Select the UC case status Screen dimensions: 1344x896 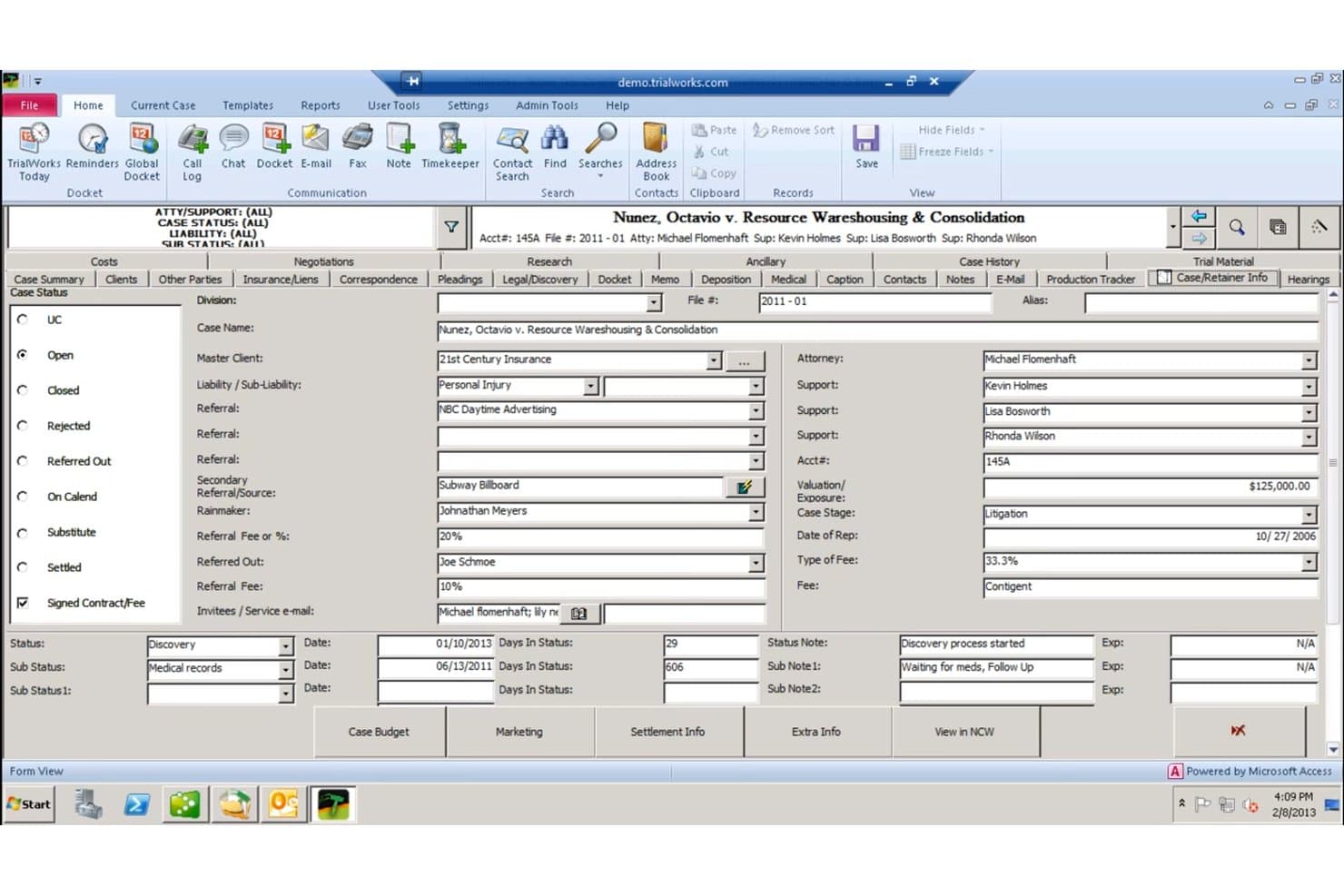[23, 320]
